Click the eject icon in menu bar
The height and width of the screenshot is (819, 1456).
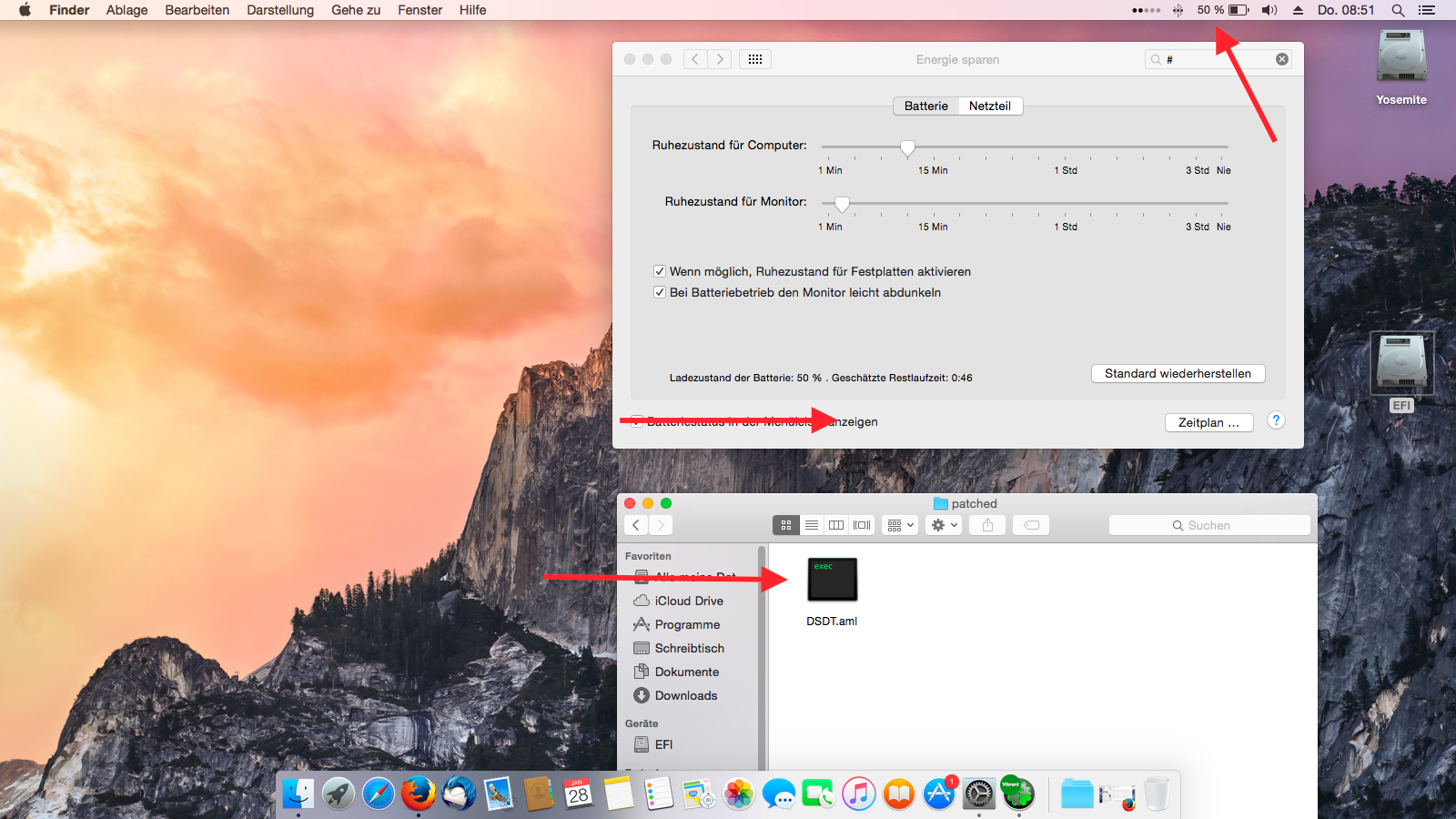click(x=1298, y=10)
